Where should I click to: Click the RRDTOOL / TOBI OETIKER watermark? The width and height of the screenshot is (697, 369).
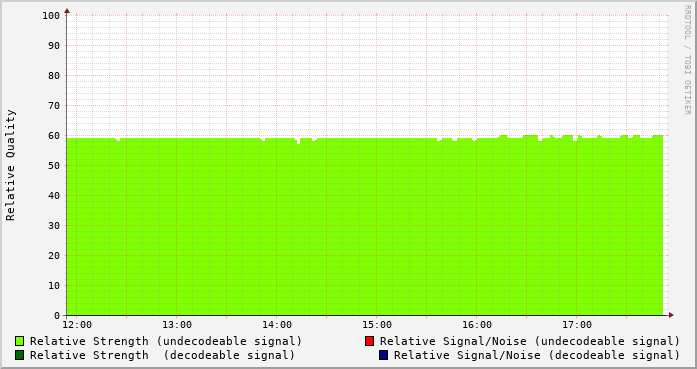[x=687, y=60]
